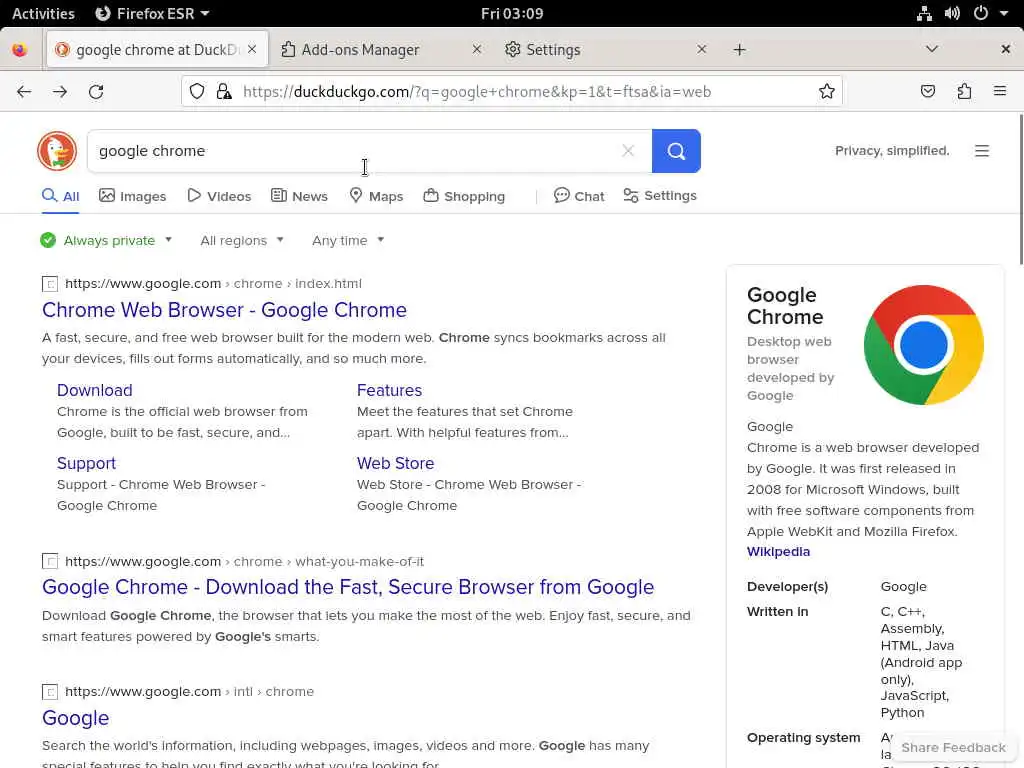Expand system menu arrow in top bar
Image resolution: width=1024 pixels, height=768 pixels.
tap(1004, 13)
